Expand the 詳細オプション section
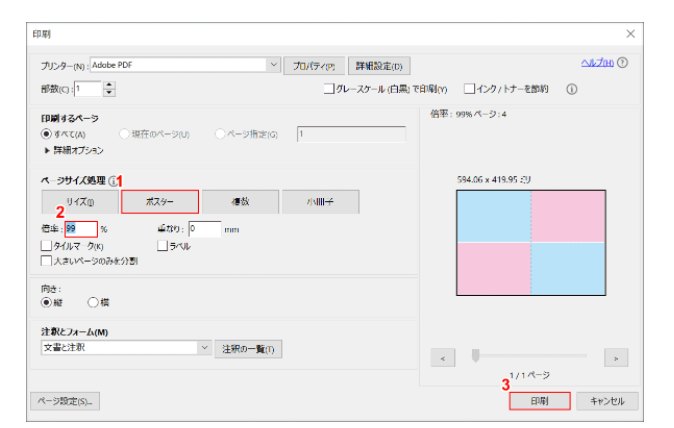 (45, 149)
